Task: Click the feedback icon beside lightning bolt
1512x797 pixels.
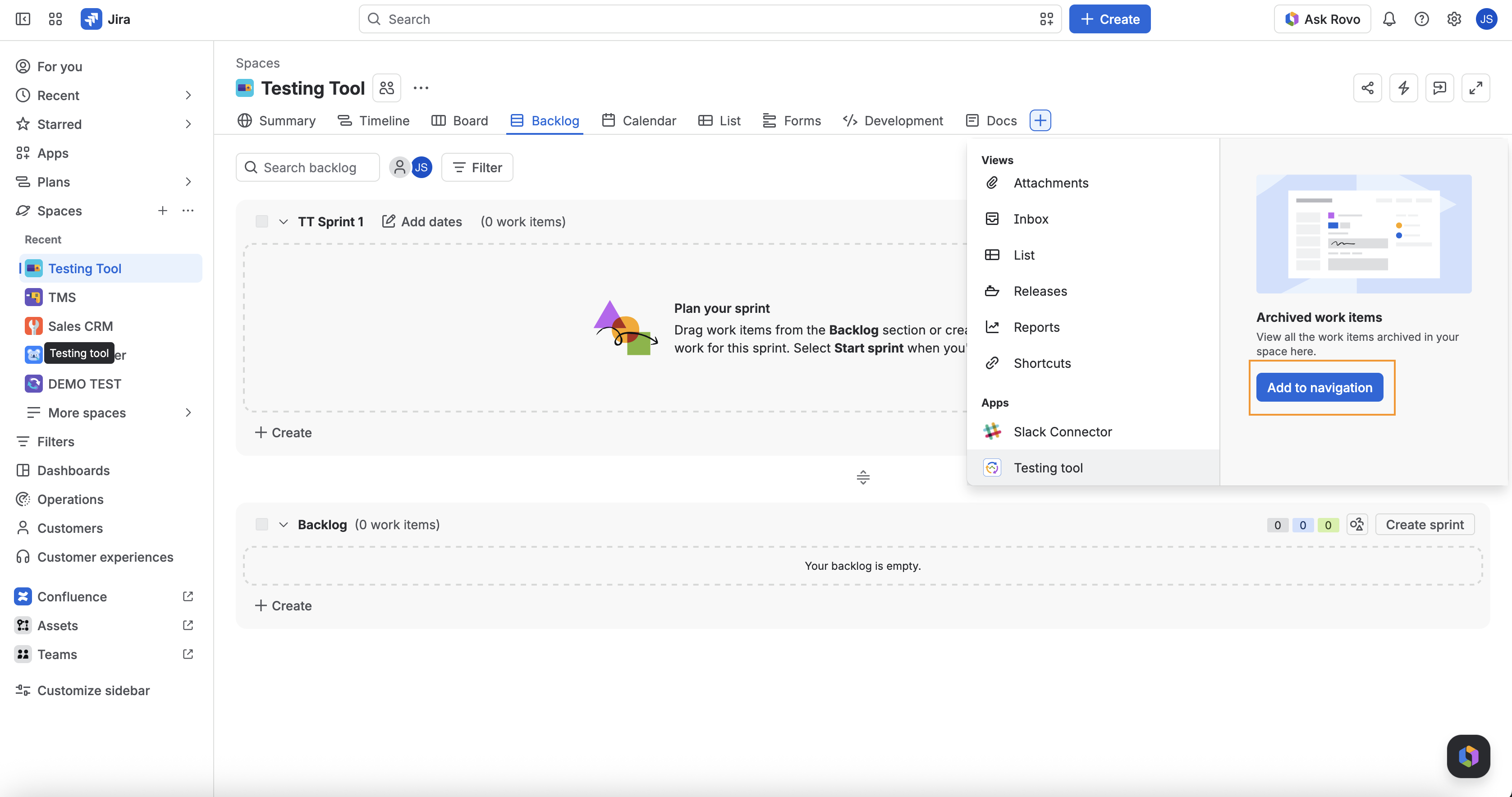Action: click(x=1439, y=88)
